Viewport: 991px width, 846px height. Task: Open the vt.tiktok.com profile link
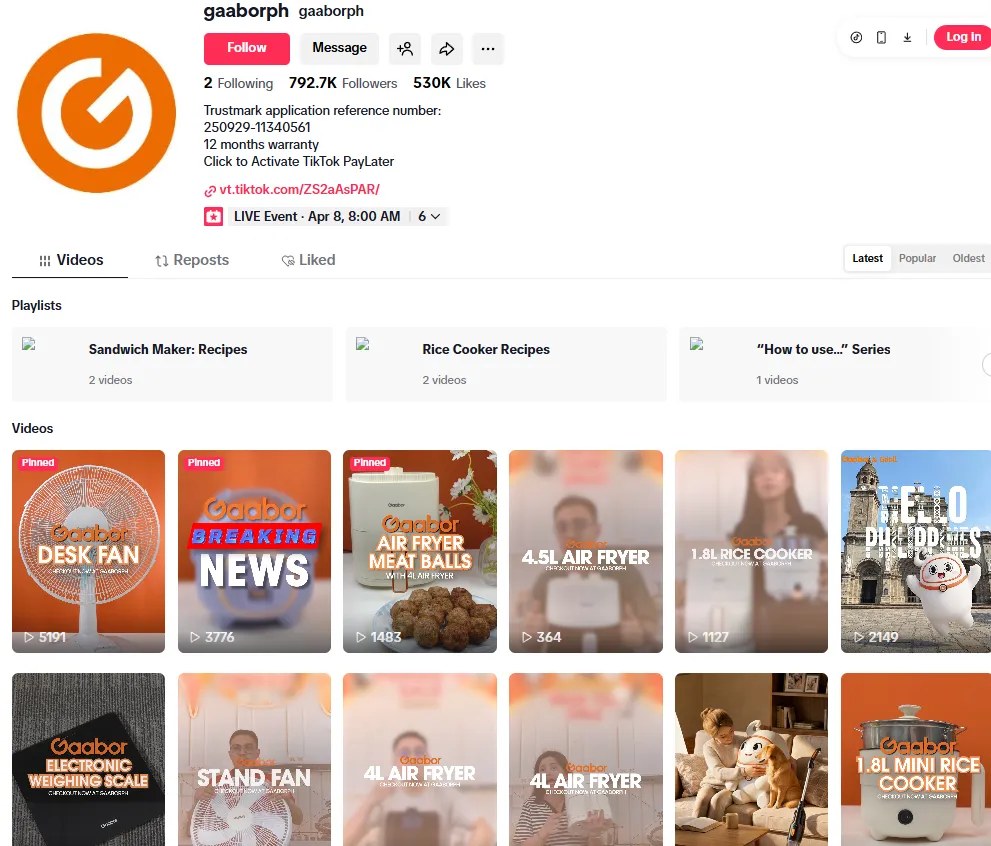pyautogui.click(x=299, y=189)
